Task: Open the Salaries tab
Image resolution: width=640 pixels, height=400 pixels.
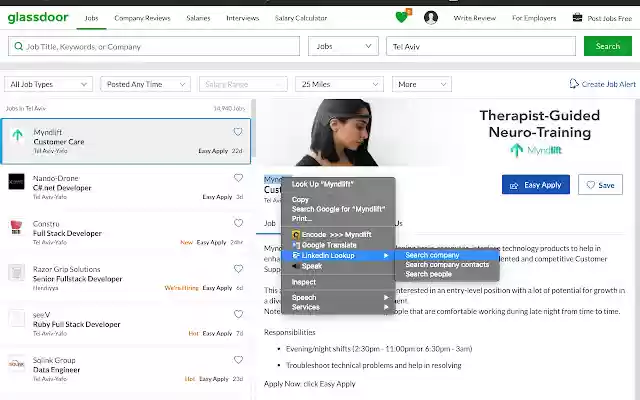Action: point(198,18)
